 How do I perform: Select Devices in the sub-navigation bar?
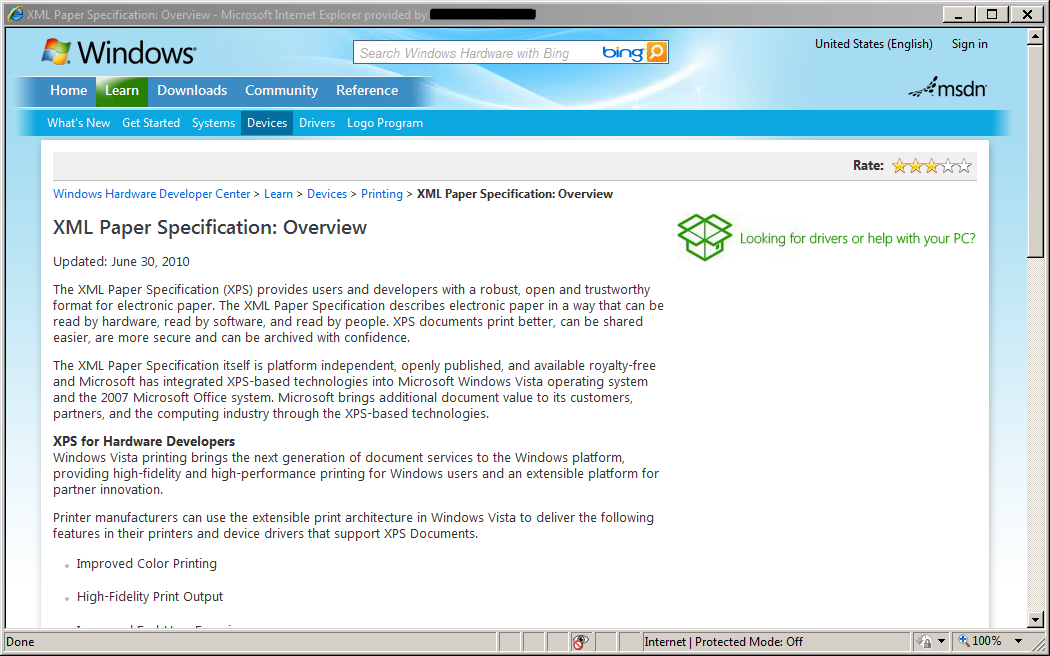(x=267, y=123)
